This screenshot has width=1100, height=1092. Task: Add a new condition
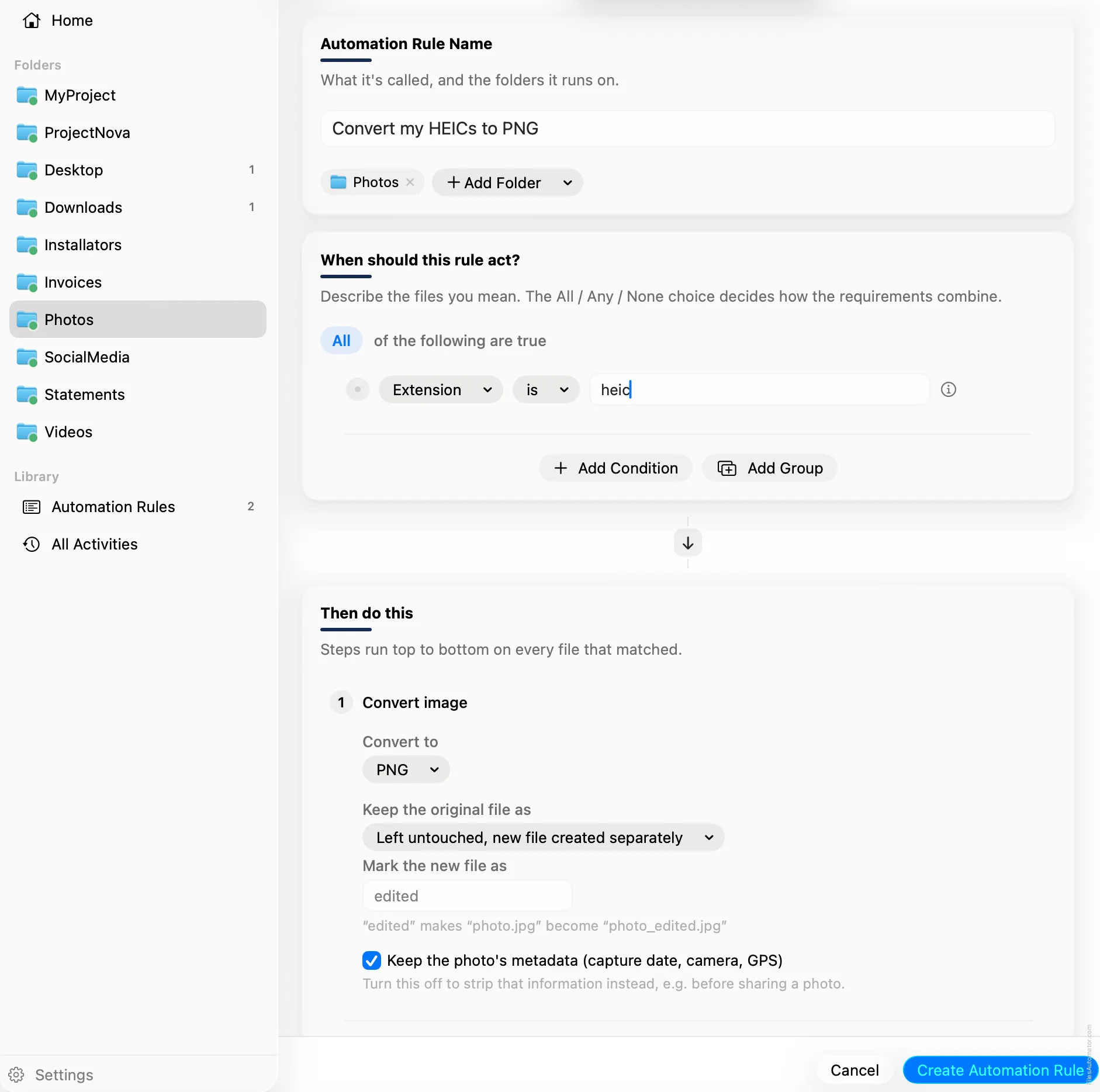coord(615,468)
